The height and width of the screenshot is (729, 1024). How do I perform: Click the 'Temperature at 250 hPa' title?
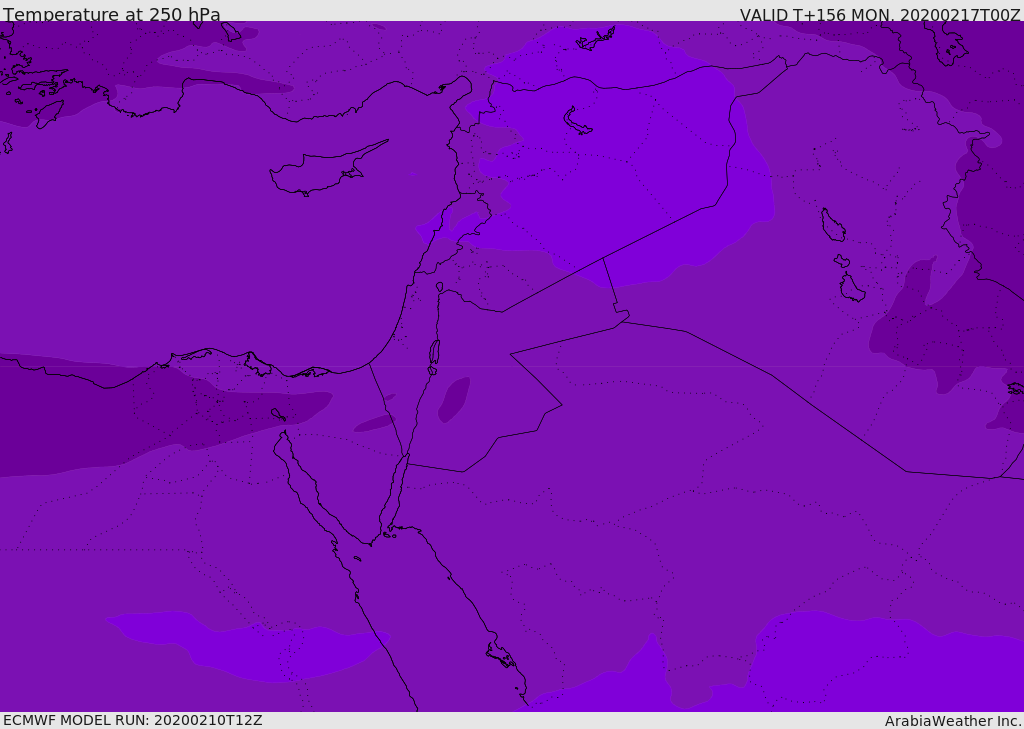(x=112, y=14)
